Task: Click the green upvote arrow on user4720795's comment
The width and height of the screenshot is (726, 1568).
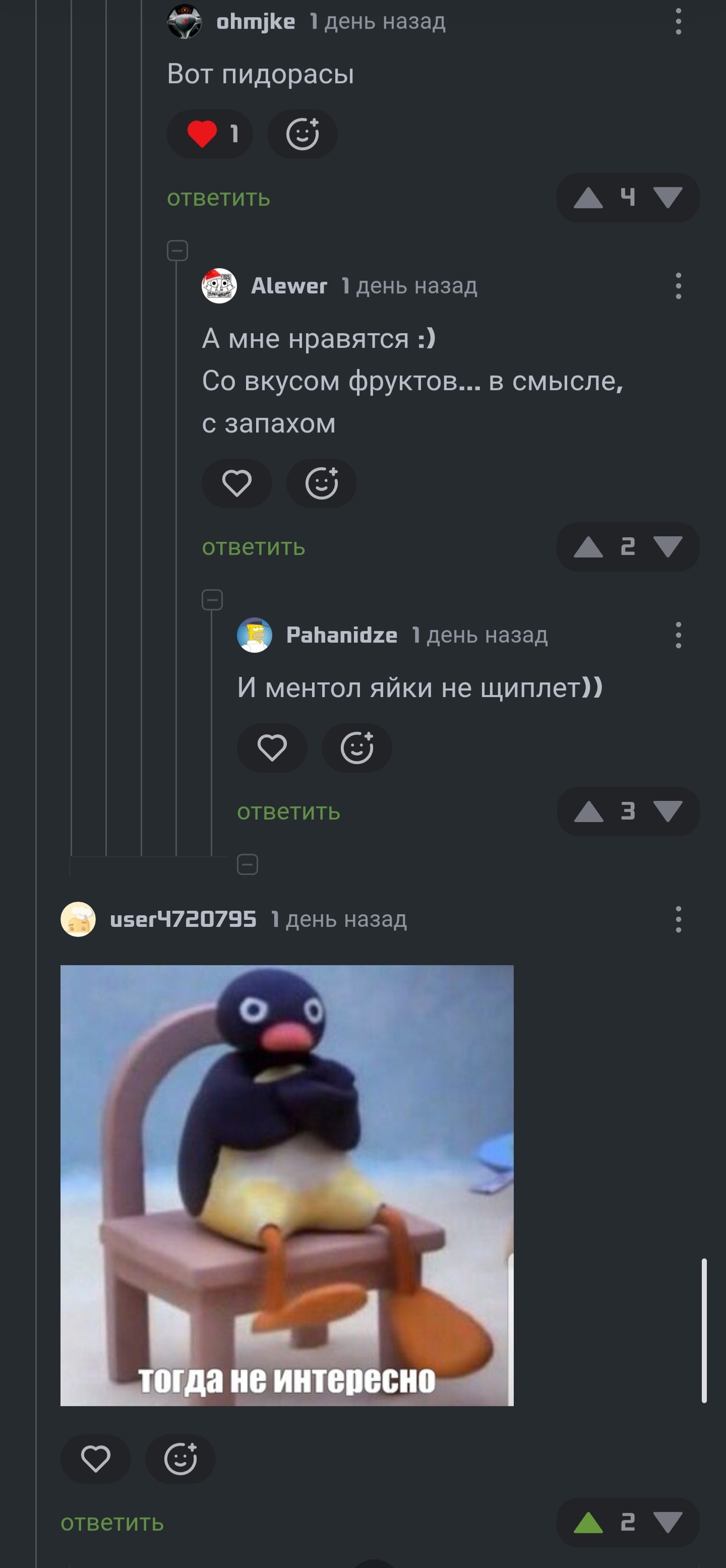Action: [x=588, y=1522]
